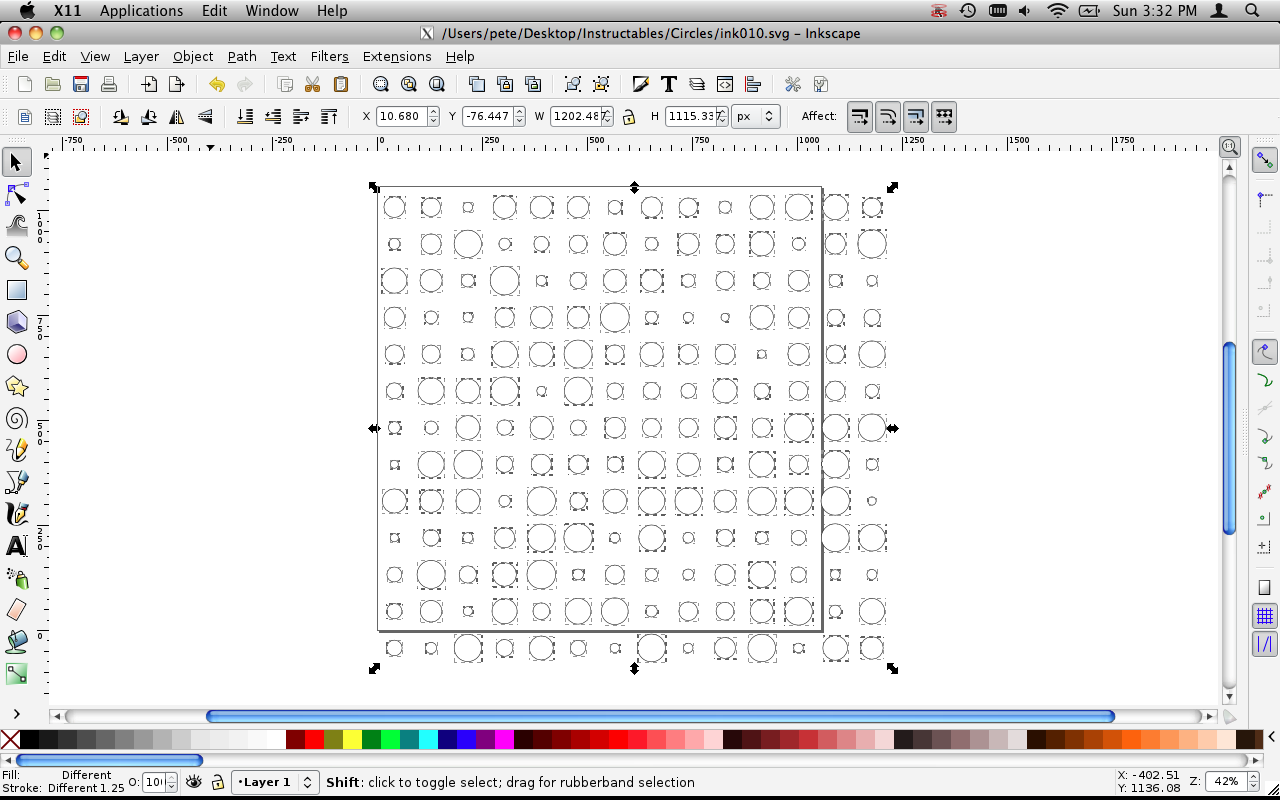Click Flip selected objects horizontally icon
This screenshot has height=800, width=1280.
(177, 116)
